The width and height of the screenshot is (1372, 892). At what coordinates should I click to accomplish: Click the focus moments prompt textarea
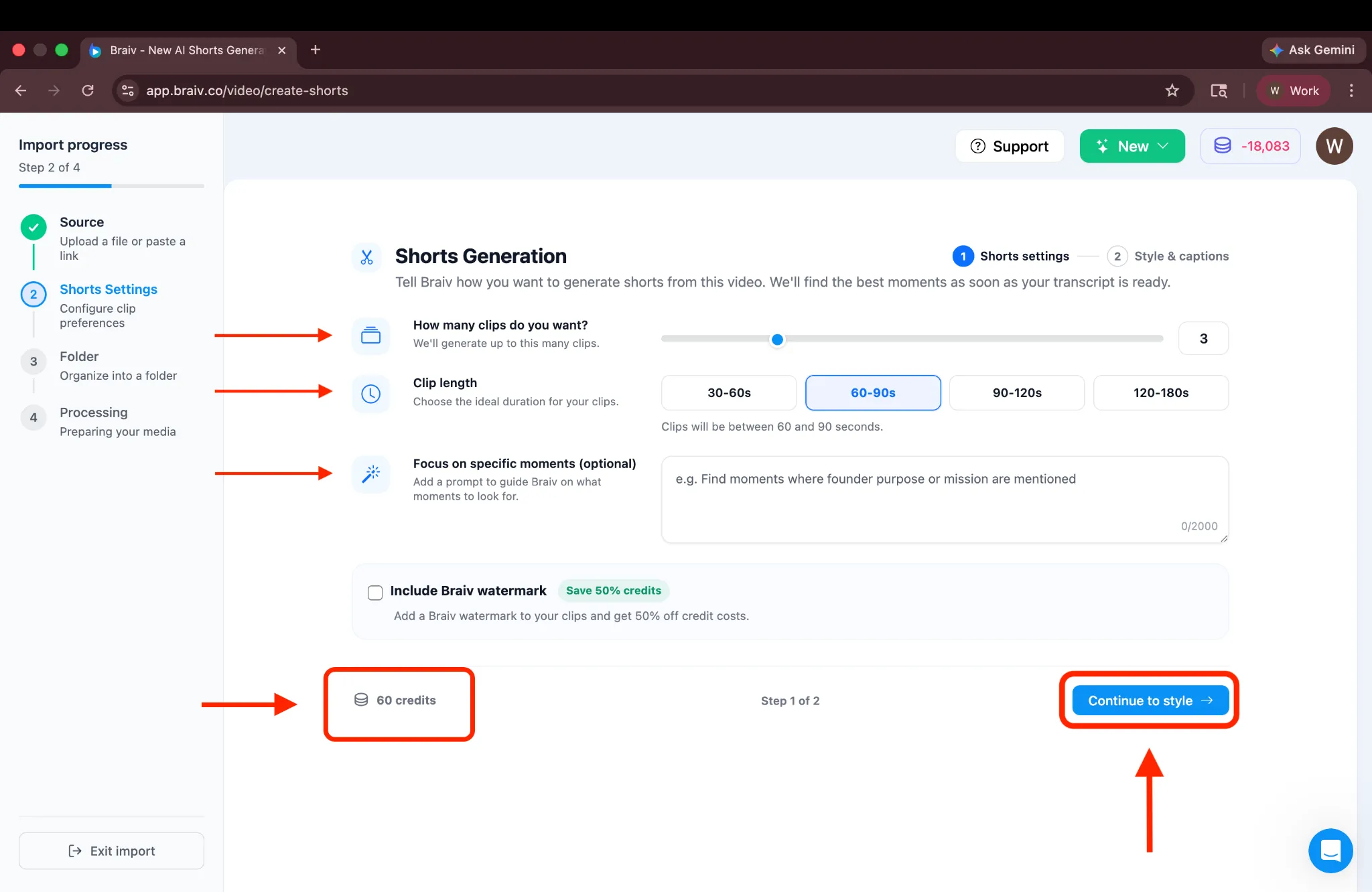945,500
